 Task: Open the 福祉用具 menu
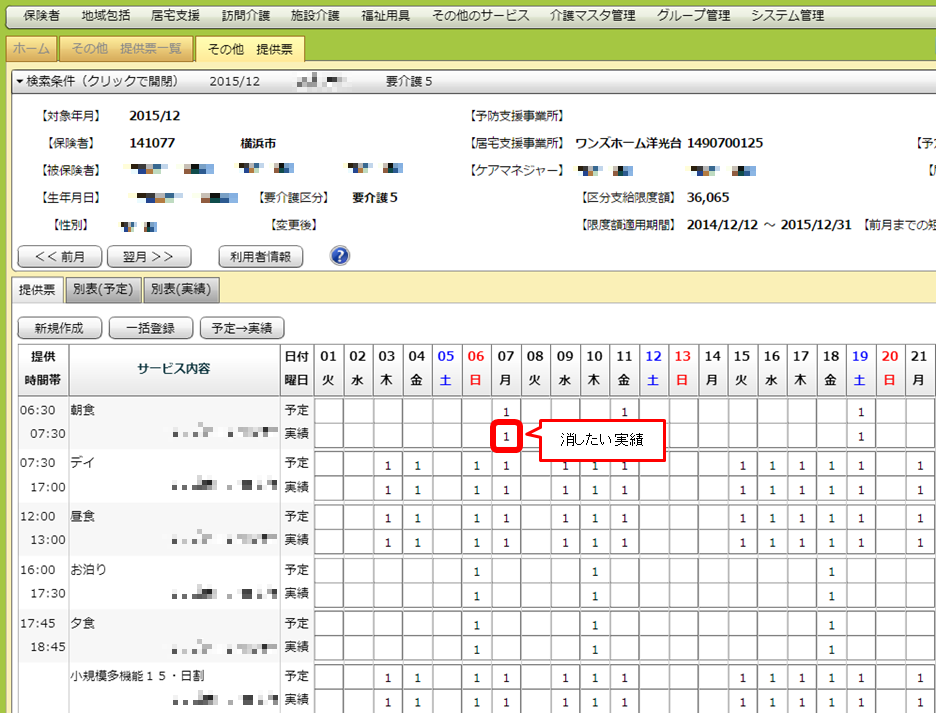click(x=383, y=15)
